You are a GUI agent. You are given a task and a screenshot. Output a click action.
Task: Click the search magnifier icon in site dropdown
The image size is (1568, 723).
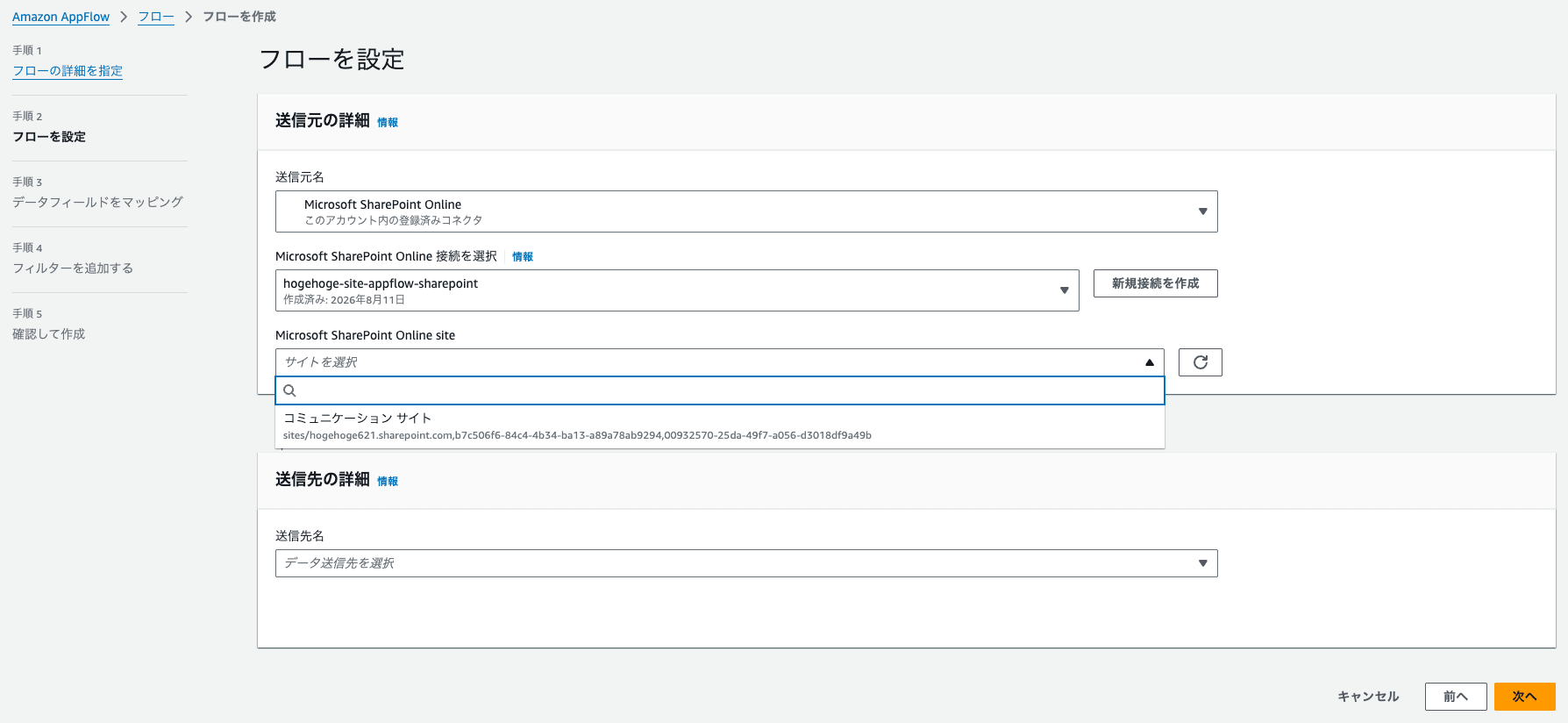[289, 390]
